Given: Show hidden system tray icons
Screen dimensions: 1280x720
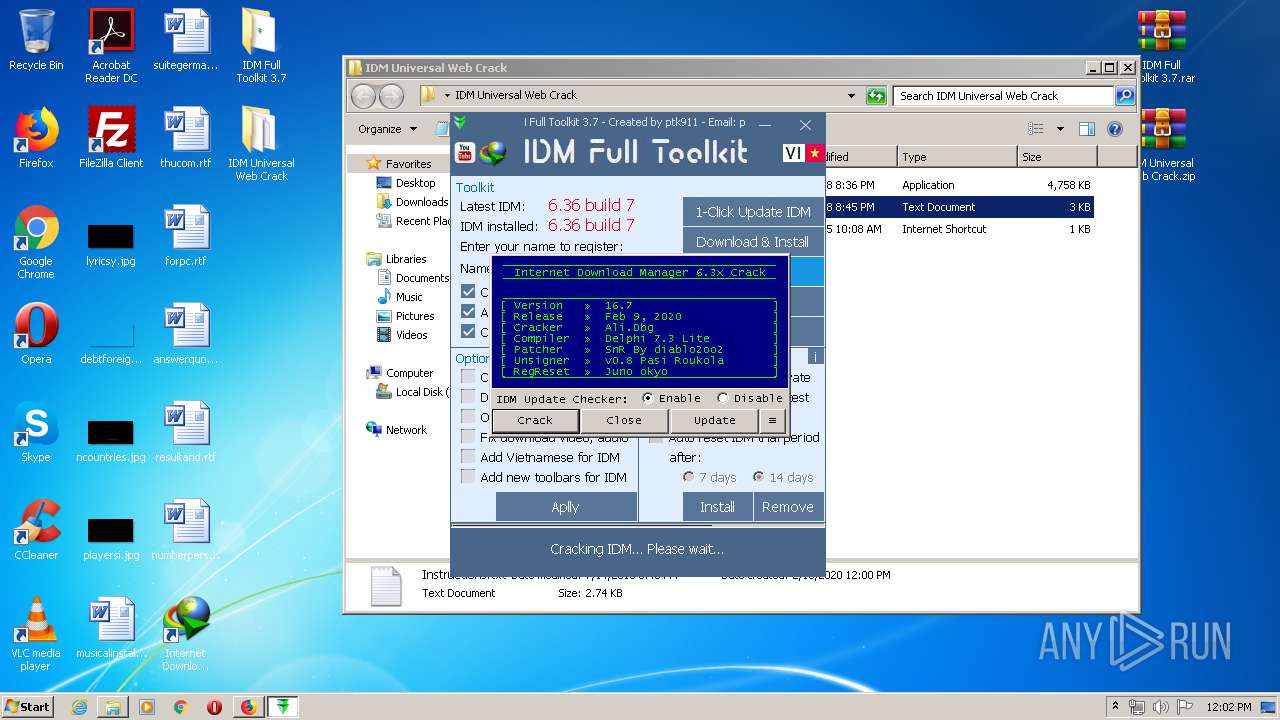Looking at the screenshot, I should point(1115,706).
